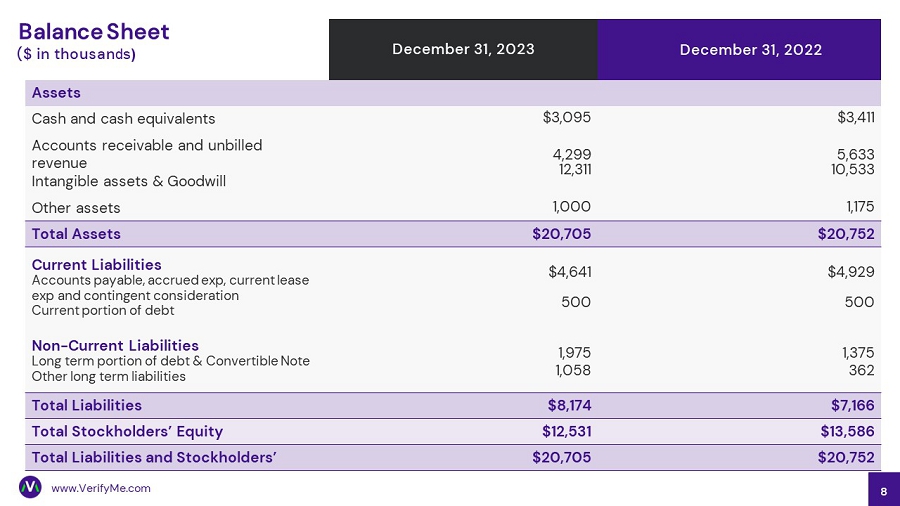Select the Total Liabilities row label
Screen dimensions: 900x506
(86, 405)
